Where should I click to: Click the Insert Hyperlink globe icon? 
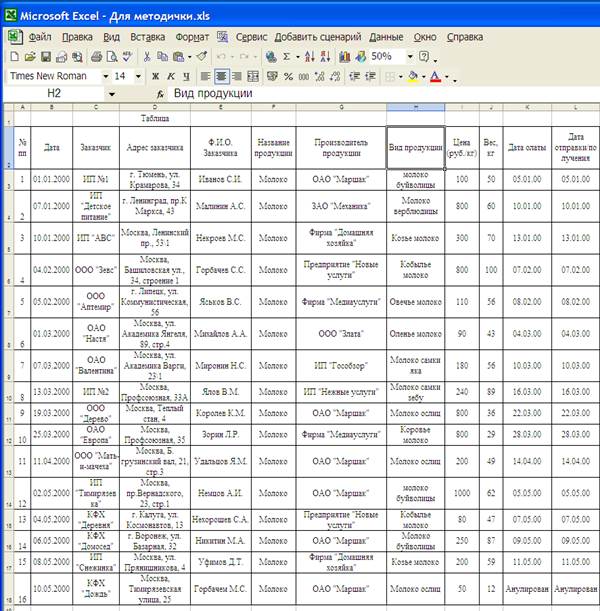tap(271, 57)
